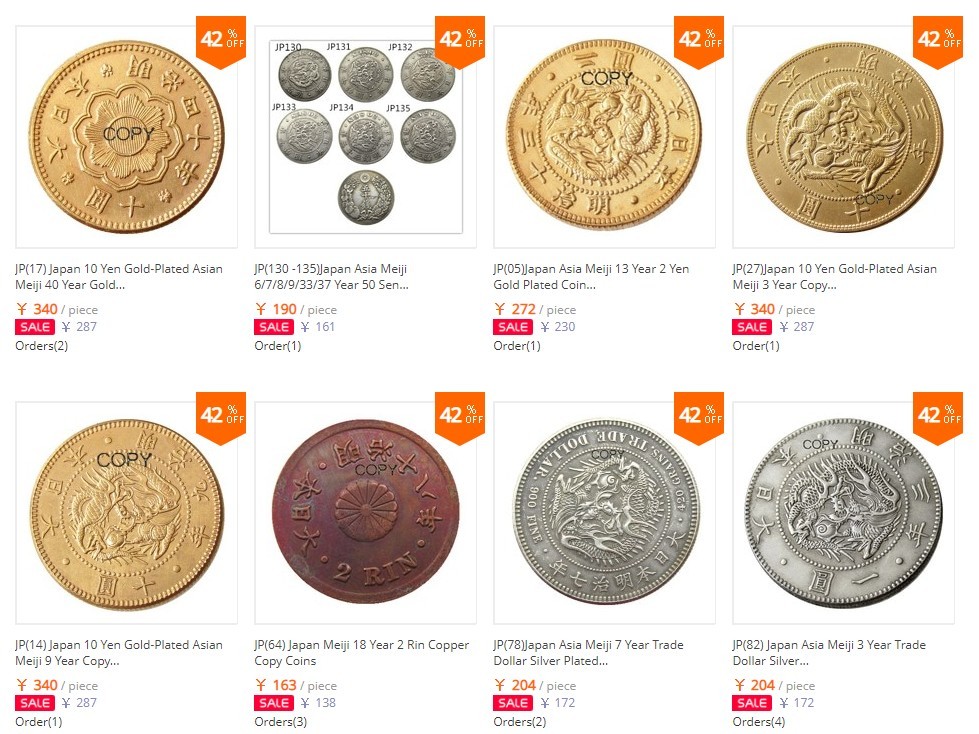Click the SALE tag under the JP(05) 2 Yen coin
Image resolution: width=979 pixels, height=734 pixels.
[x=513, y=327]
